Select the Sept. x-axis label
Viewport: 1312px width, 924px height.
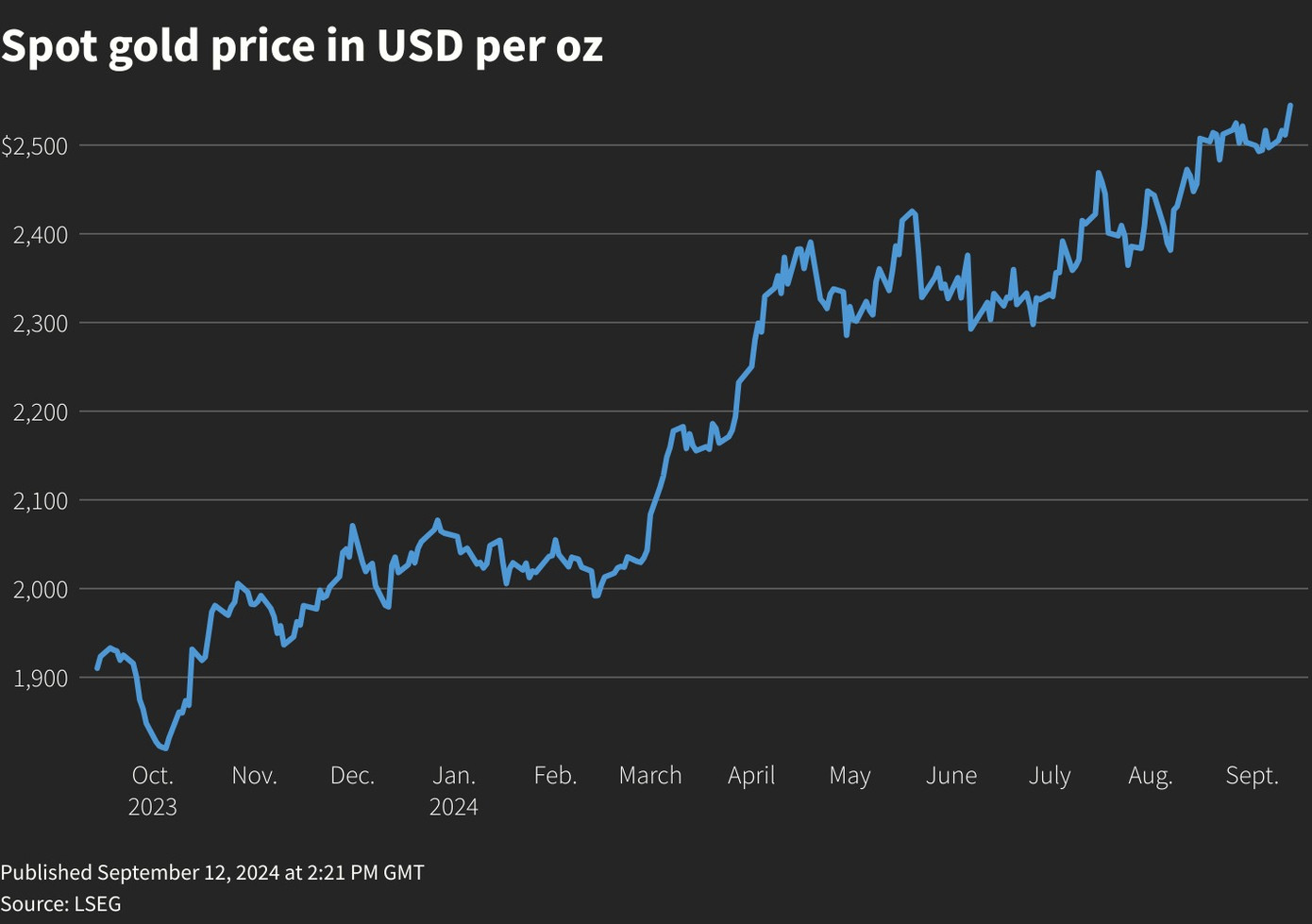pos(1252,776)
